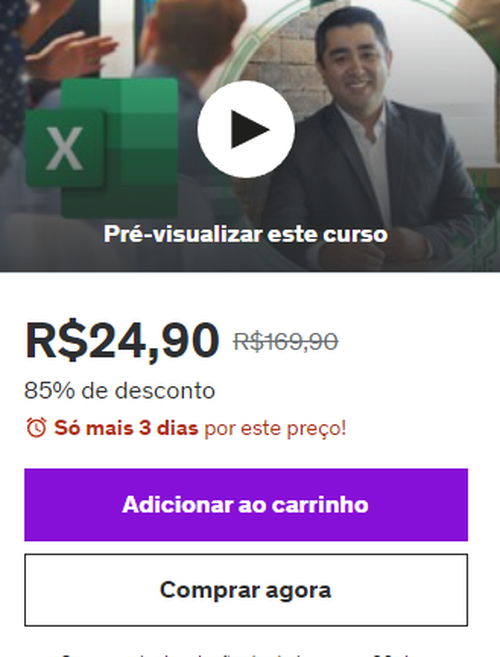Click the bold 'Só mais 3 dias' text
The height and width of the screenshot is (657, 500).
pos(126,428)
